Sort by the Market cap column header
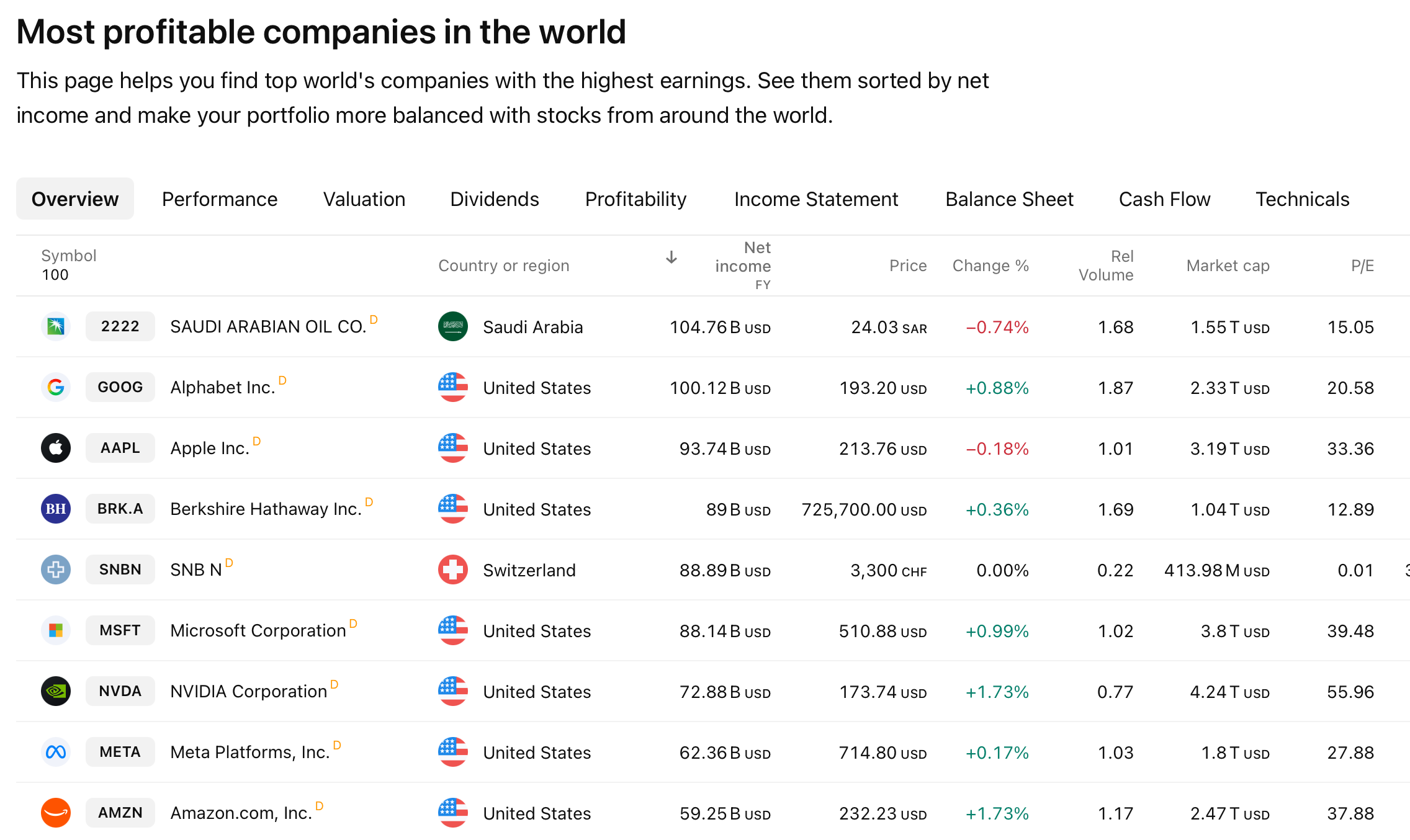 pos(1228,266)
